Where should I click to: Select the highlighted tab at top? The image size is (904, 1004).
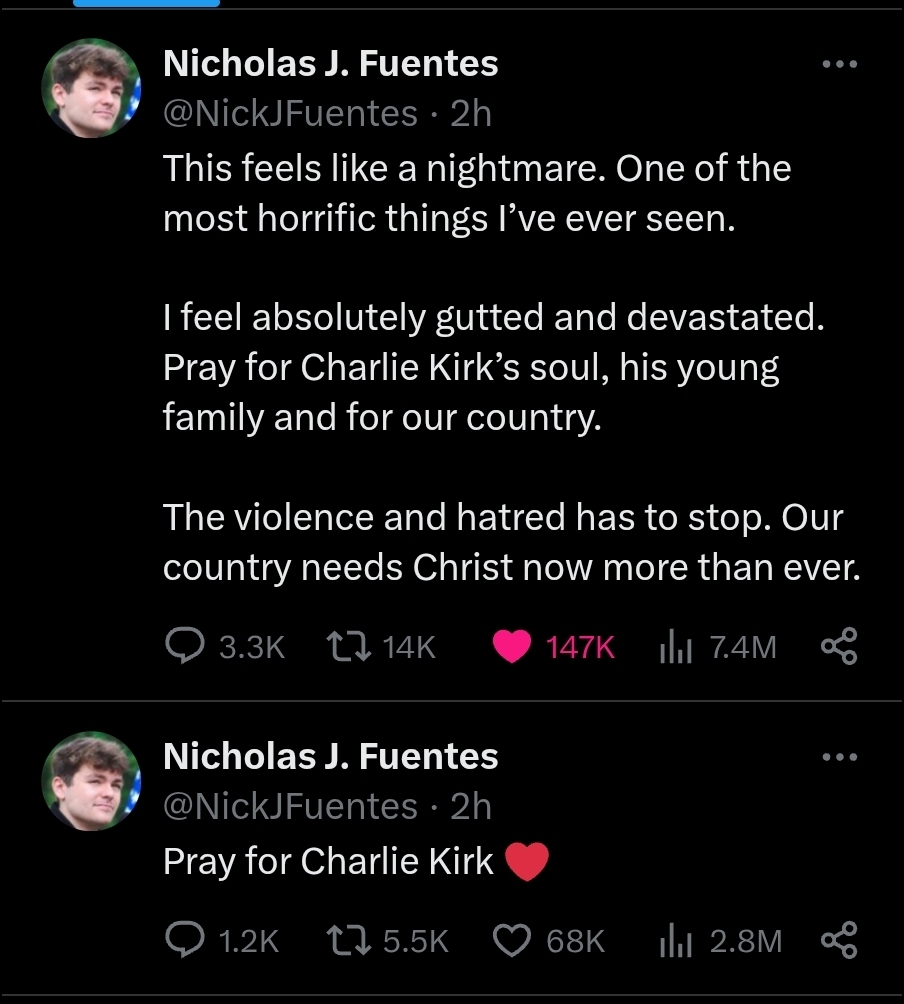146,4
